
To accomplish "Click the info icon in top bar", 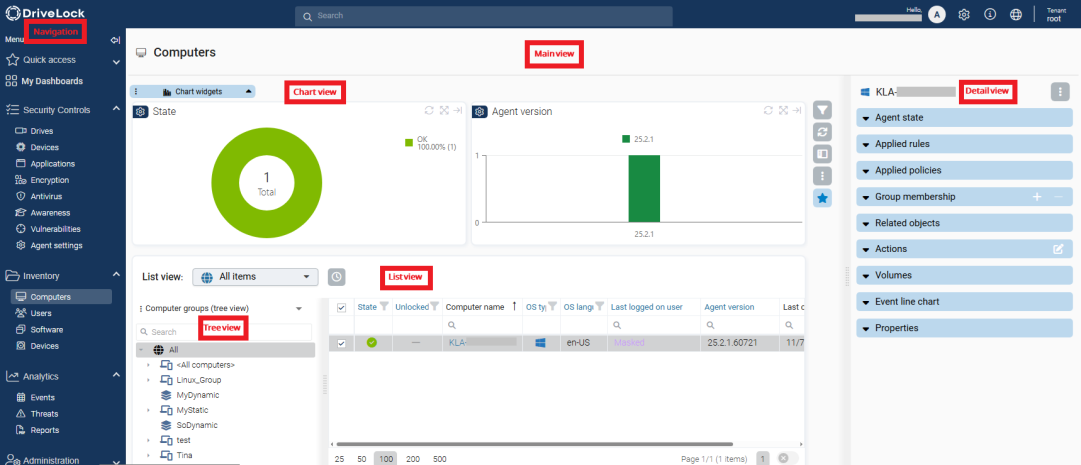I will pos(990,15).
